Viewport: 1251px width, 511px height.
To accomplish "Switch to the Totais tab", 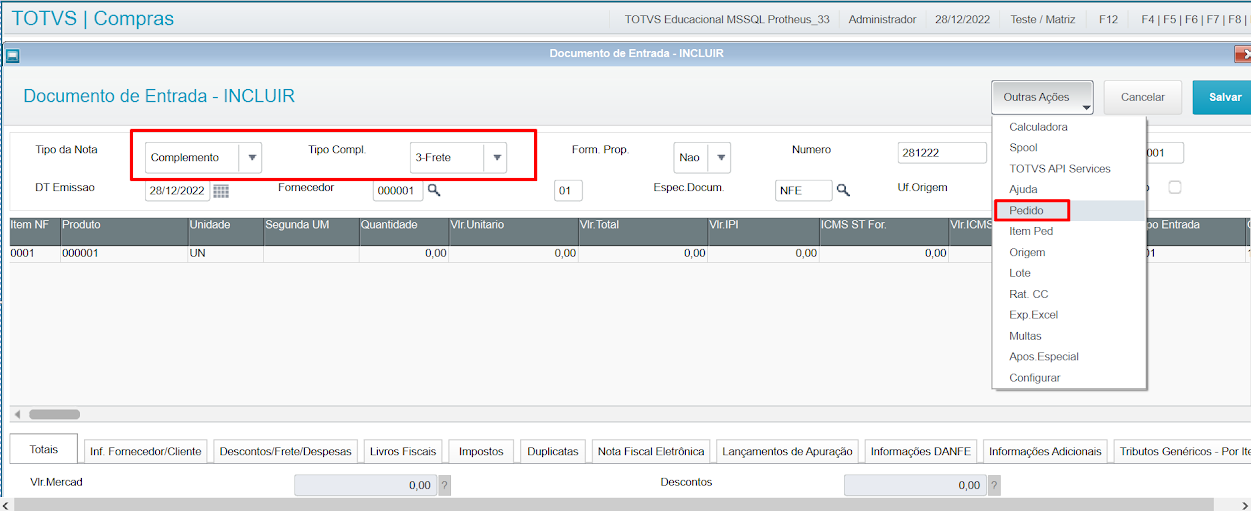I will (44, 450).
